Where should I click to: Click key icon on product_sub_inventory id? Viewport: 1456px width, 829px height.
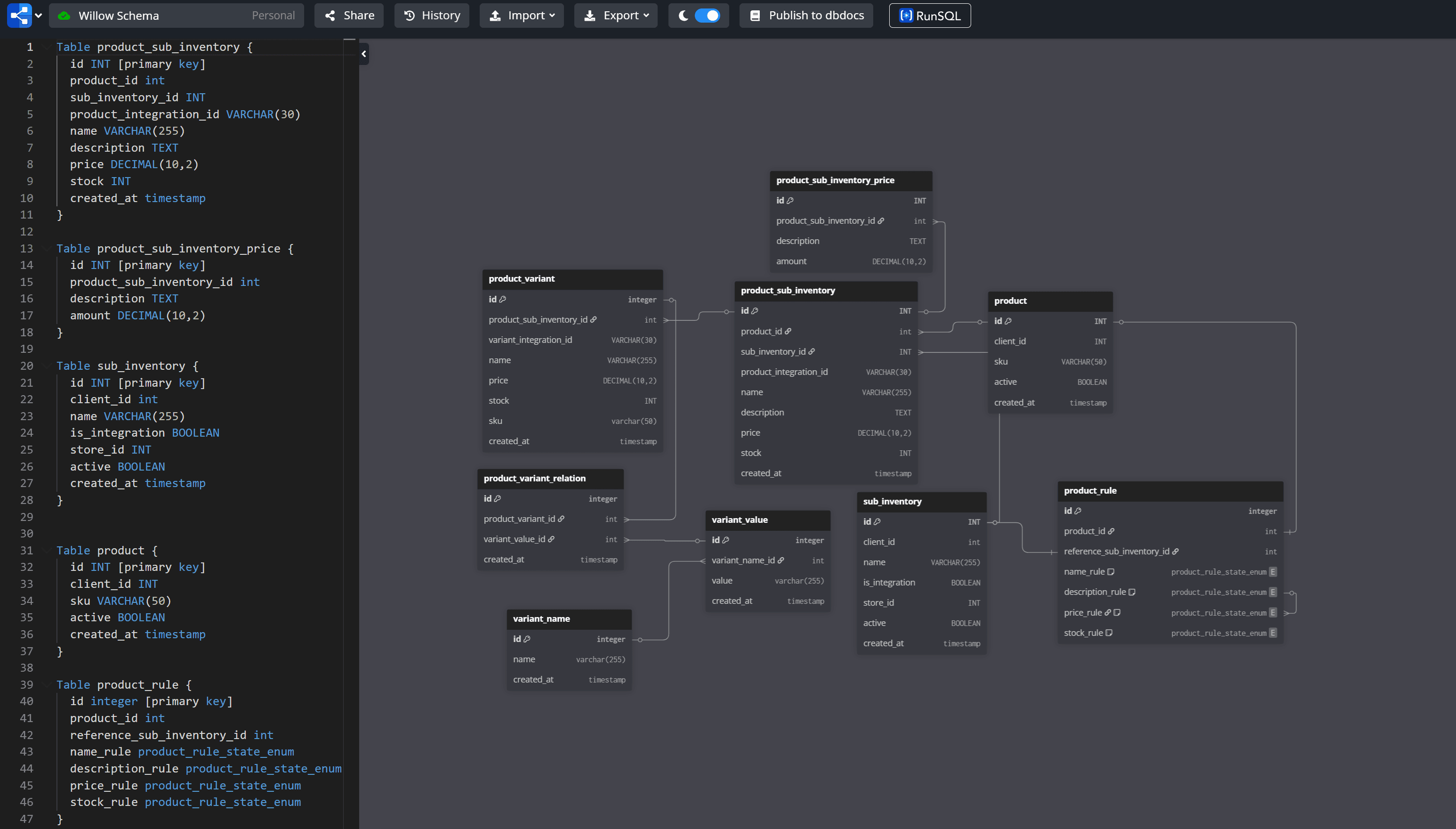click(755, 311)
